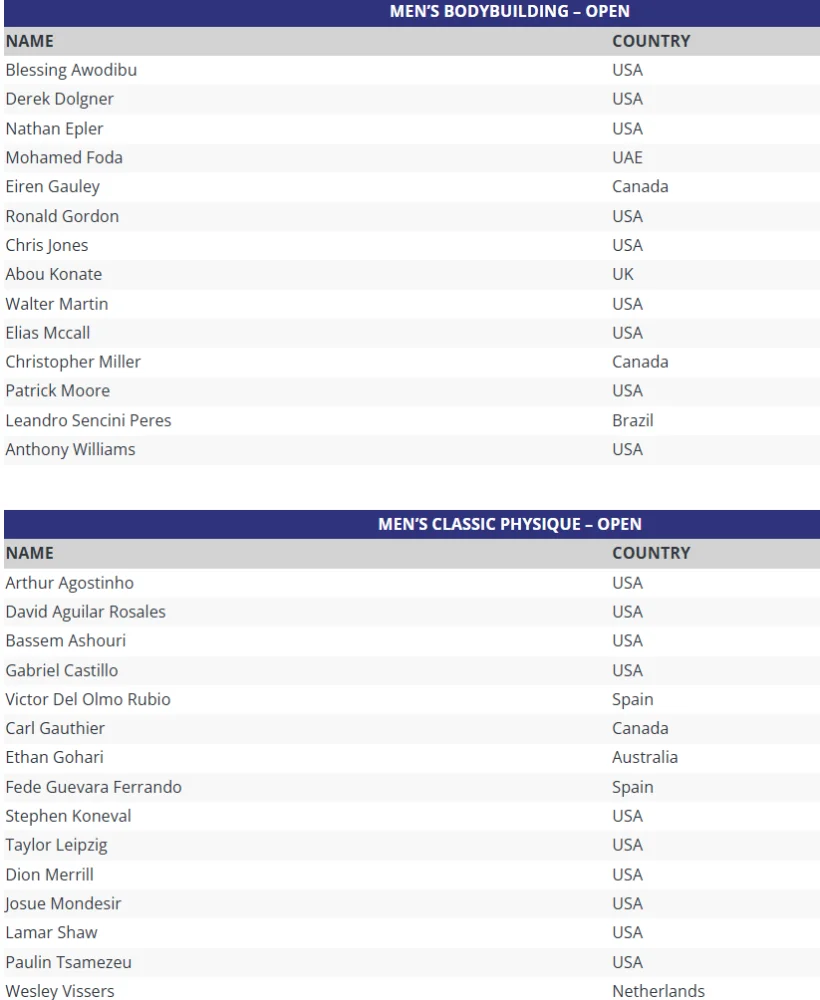
Task: Click the Men's Bodybuilding – Open table header
Action: tap(510, 12)
